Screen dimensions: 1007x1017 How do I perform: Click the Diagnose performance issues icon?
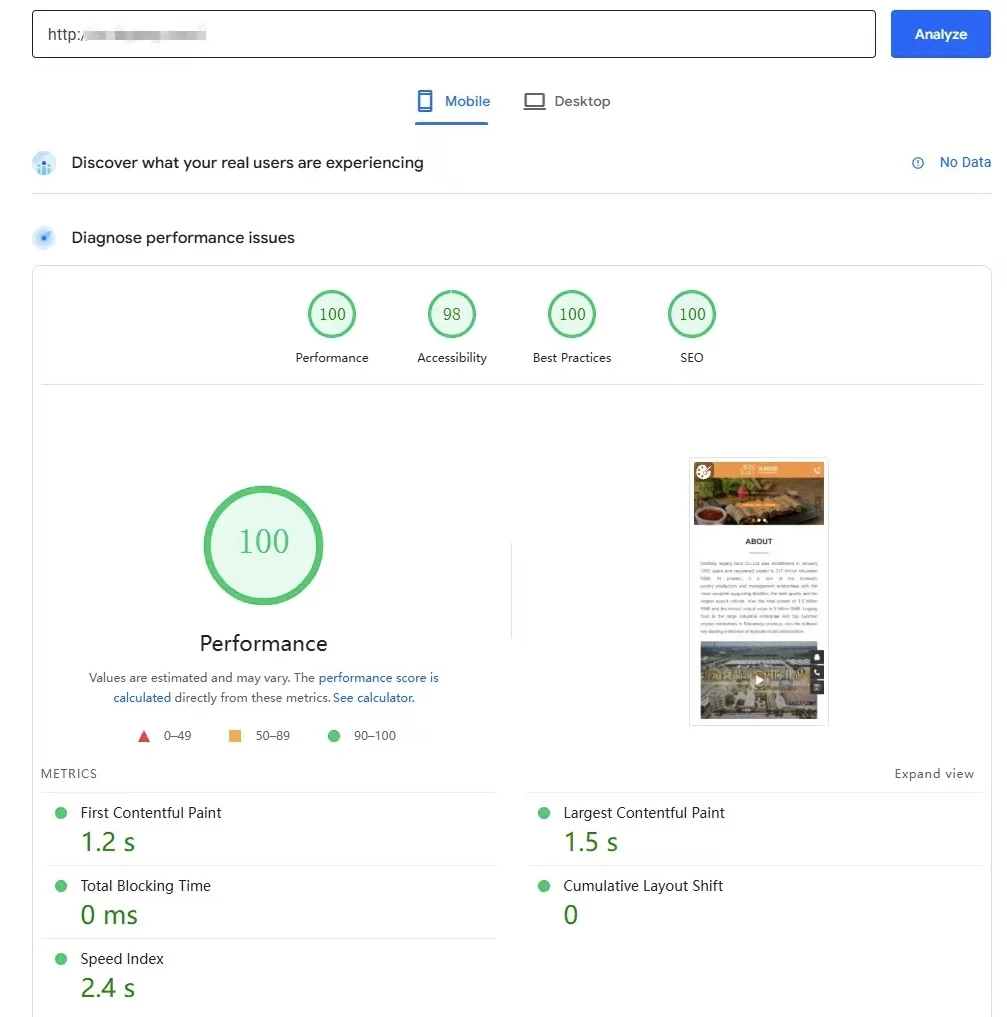tap(44, 238)
